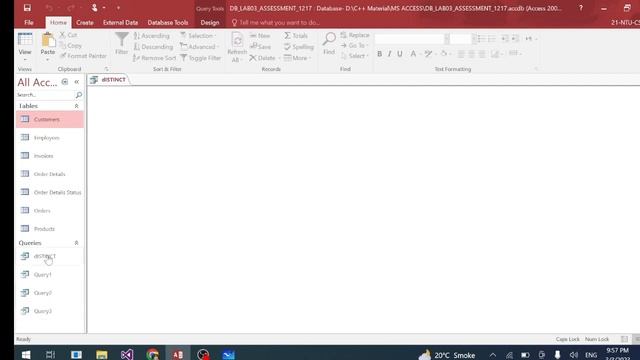The height and width of the screenshot is (360, 640).
Task: Open the Advanced filter dropdown
Action: [x=200, y=47]
